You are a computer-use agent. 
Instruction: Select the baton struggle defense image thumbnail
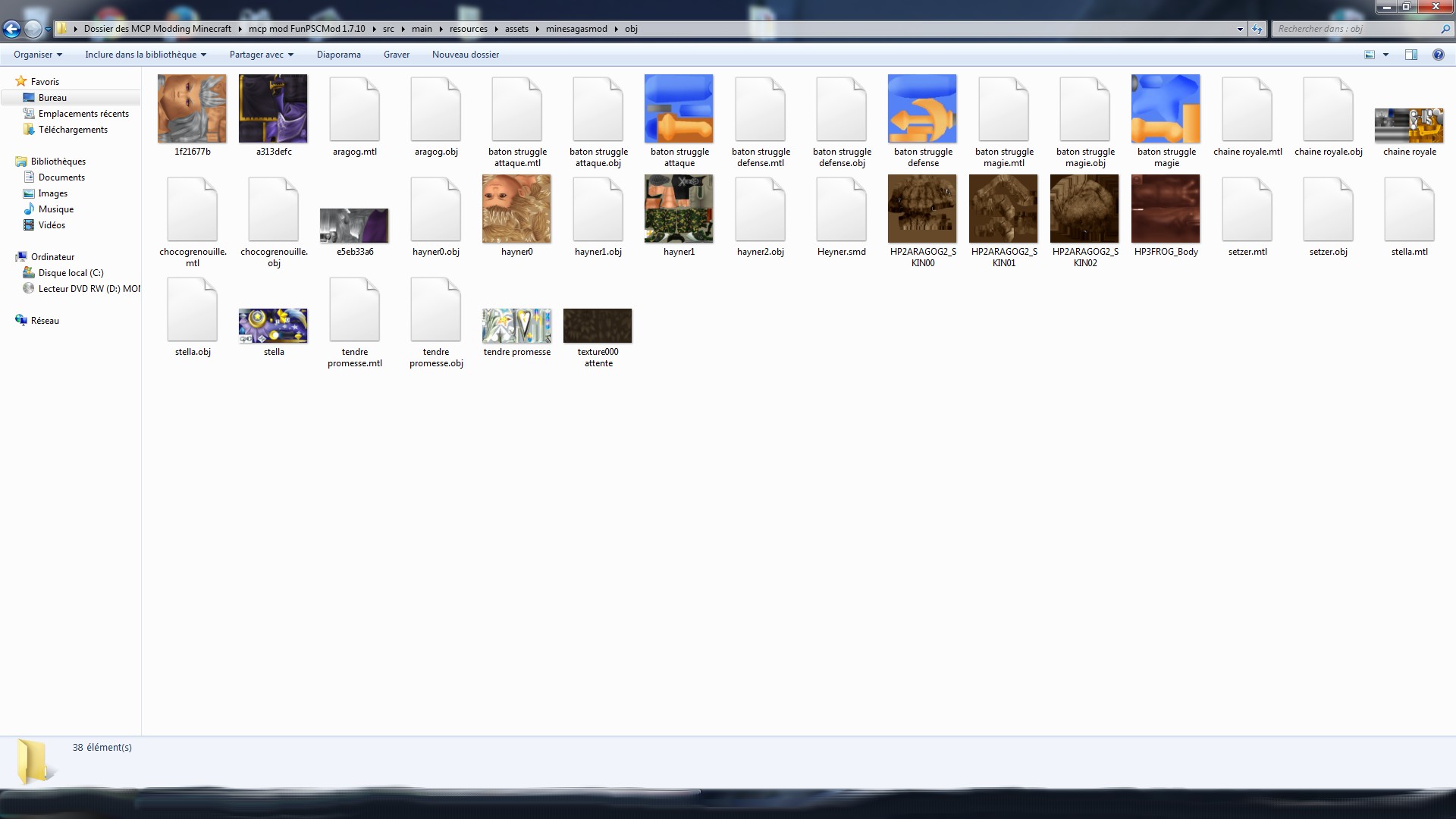[922, 109]
